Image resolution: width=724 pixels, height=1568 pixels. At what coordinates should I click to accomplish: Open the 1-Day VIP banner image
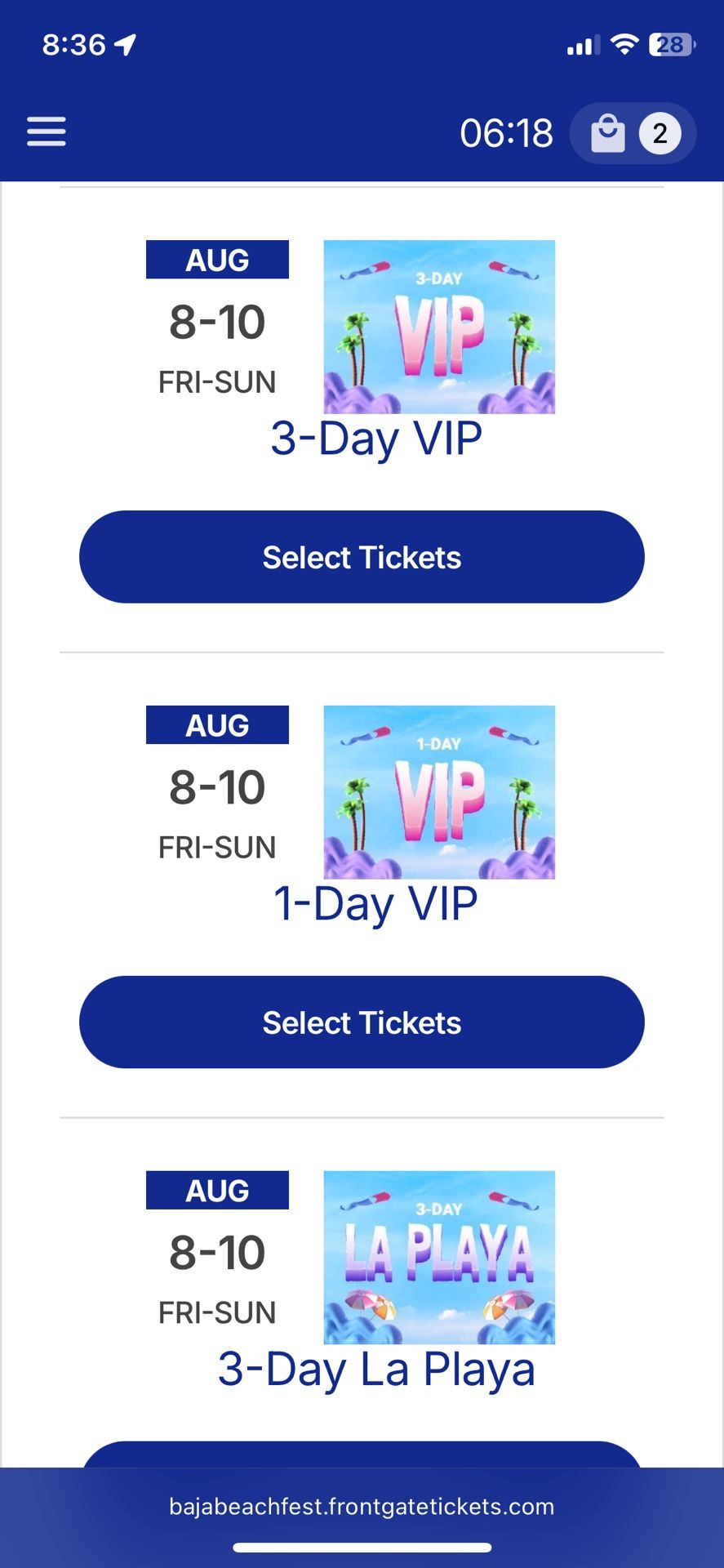439,792
